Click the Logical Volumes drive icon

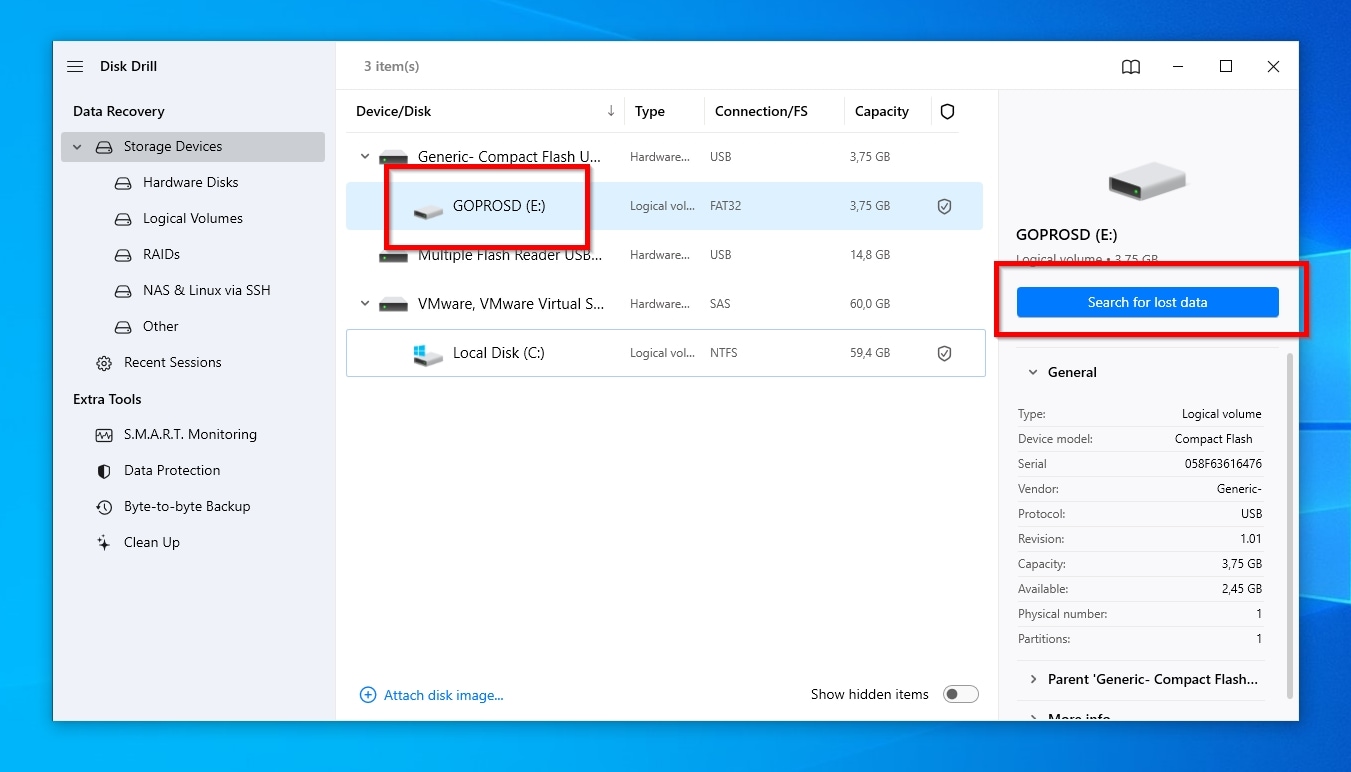coord(123,219)
